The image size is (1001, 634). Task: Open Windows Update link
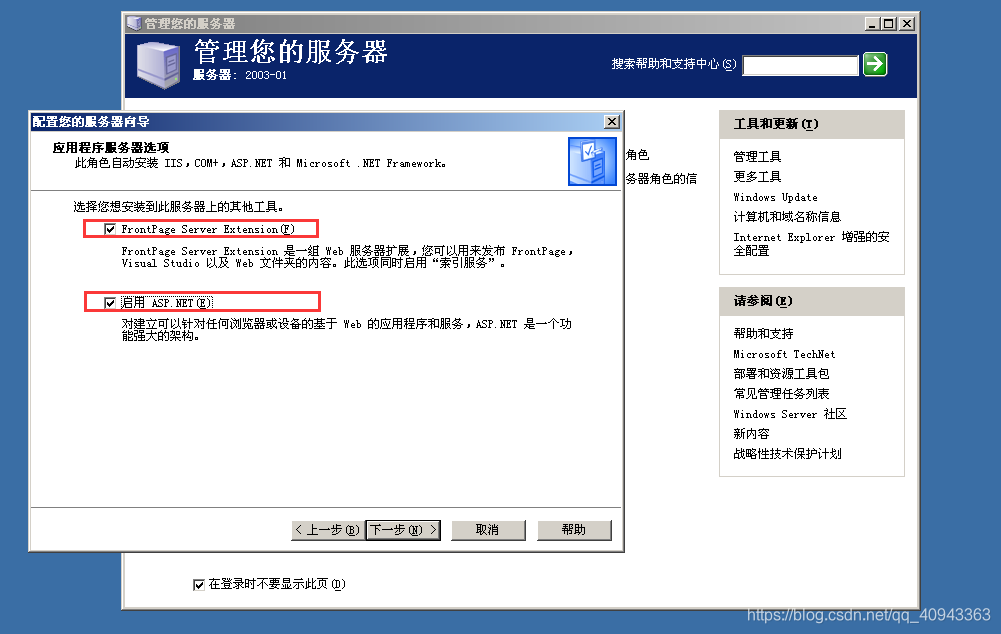point(775,197)
